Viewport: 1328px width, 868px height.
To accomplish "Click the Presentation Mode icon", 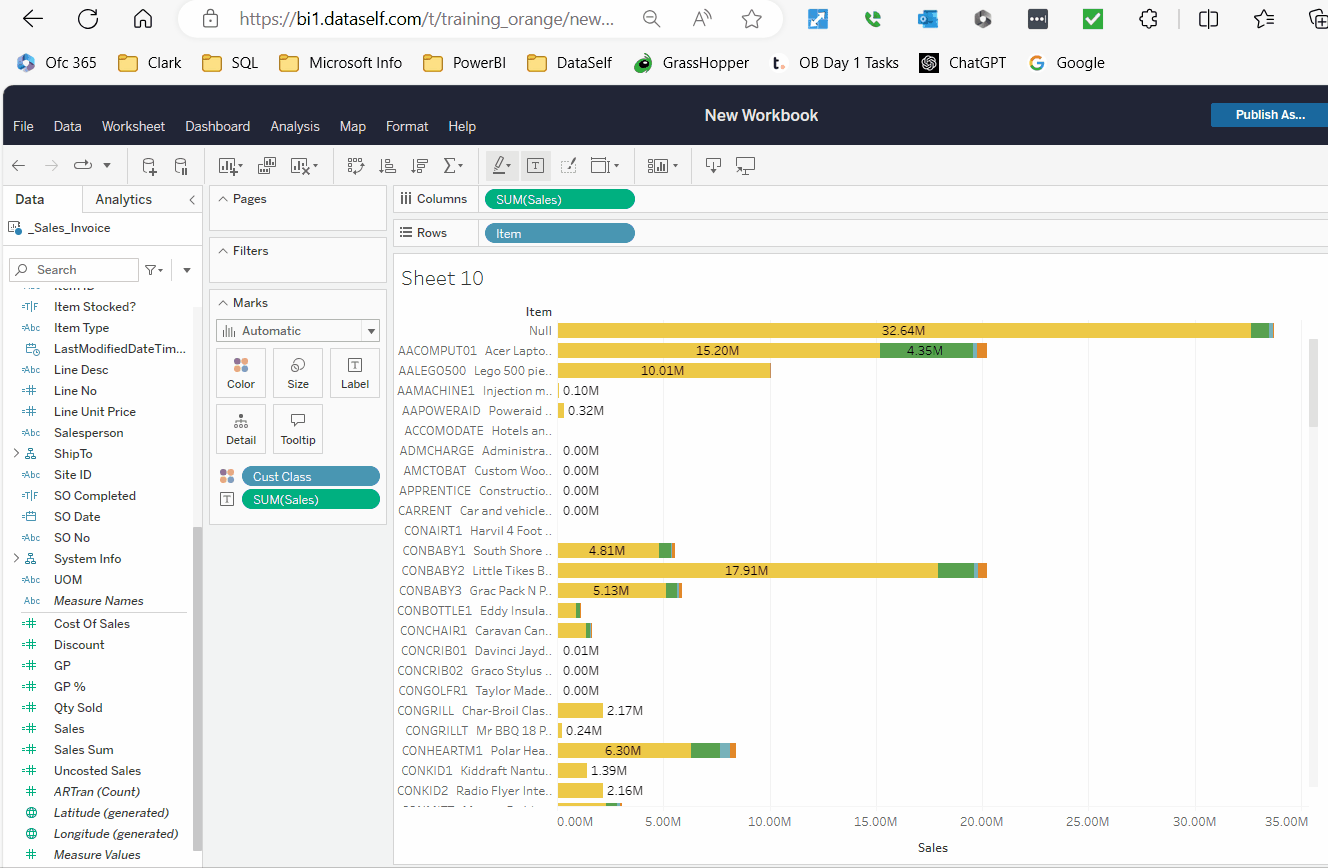I will (745, 166).
